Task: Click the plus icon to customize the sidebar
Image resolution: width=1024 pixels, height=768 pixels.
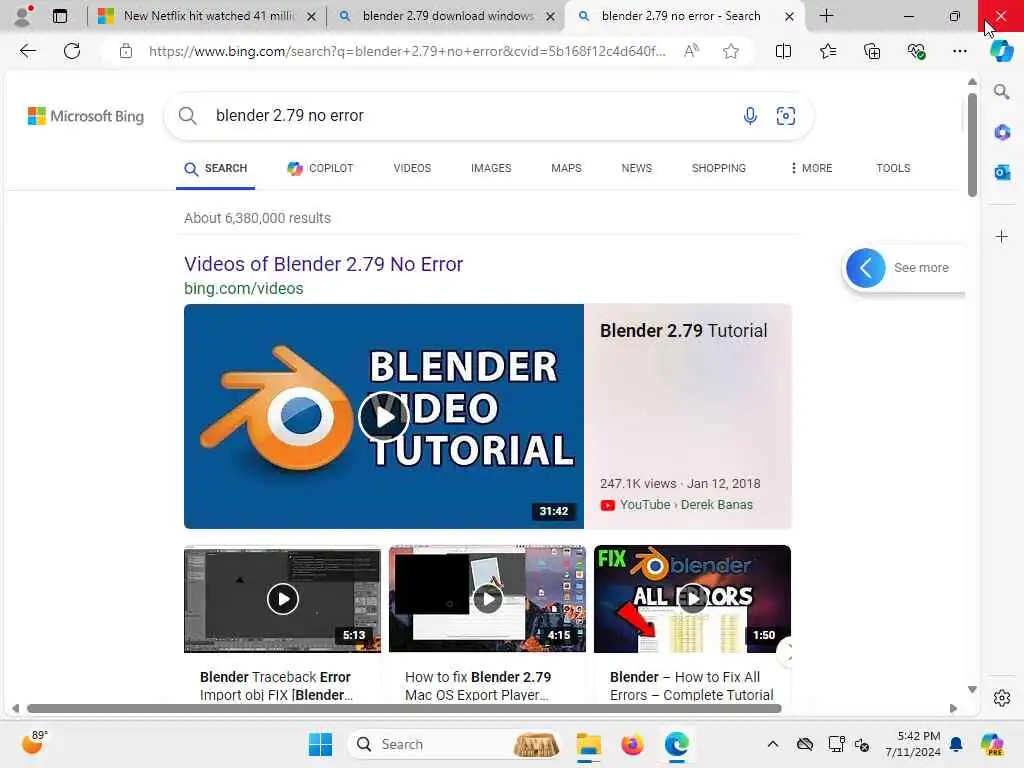Action: (x=1002, y=236)
